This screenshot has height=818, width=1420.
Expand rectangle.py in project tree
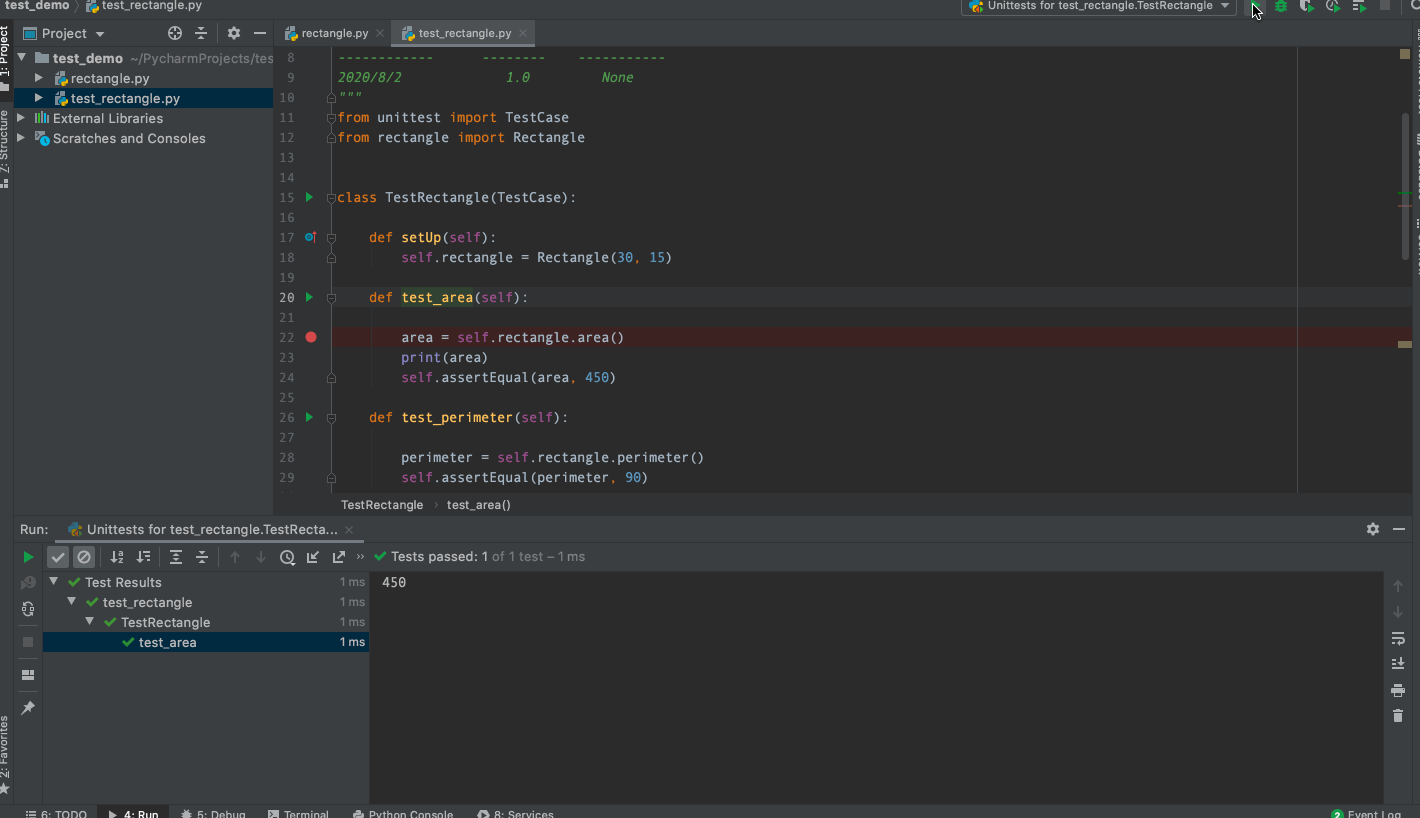39,78
